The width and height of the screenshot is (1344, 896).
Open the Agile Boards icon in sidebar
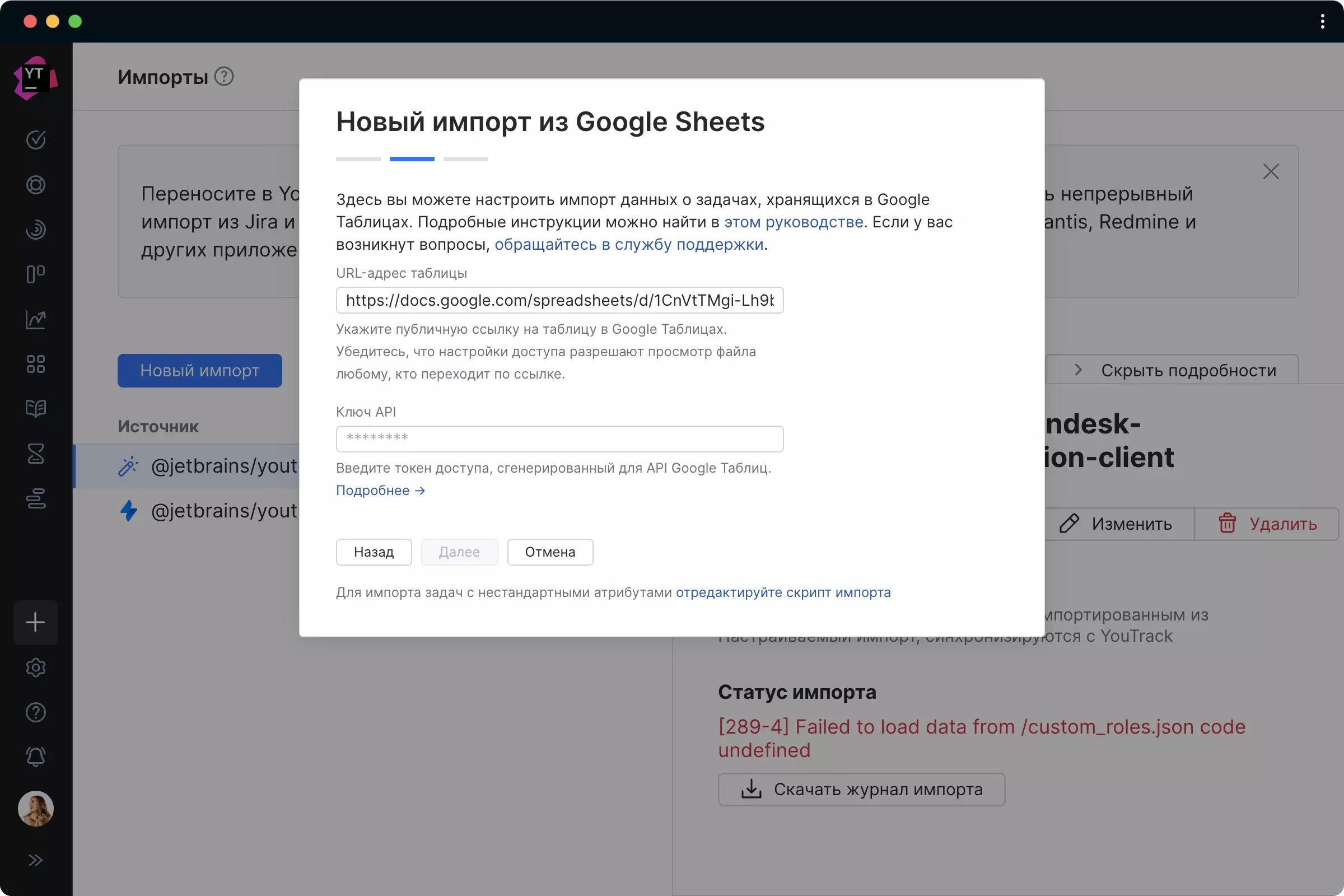[x=35, y=274]
